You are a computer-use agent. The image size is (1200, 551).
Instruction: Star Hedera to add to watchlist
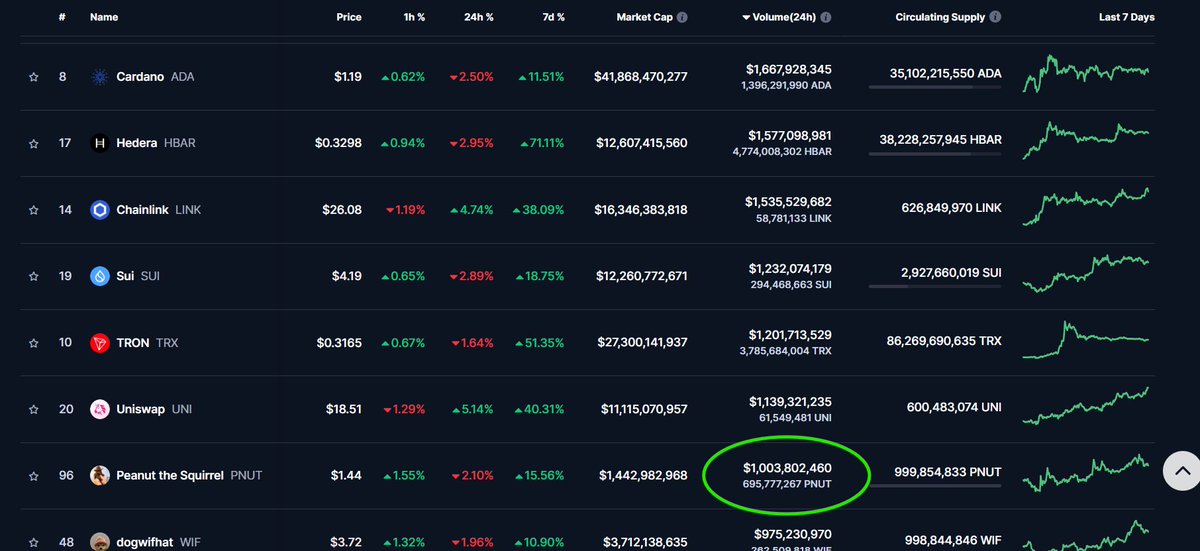pos(33,143)
